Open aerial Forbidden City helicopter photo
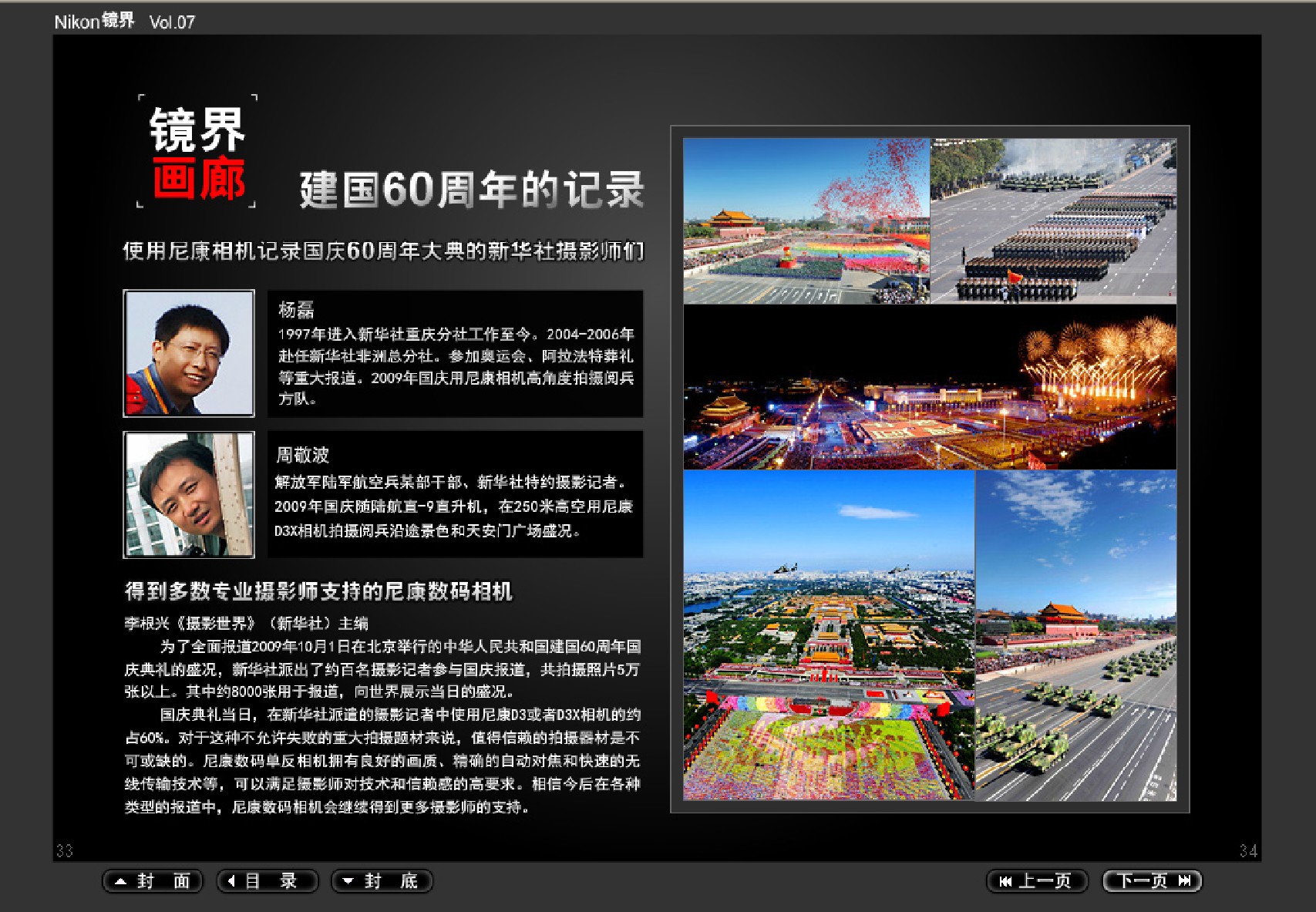Screen dimensions: 1316x912 829,635
